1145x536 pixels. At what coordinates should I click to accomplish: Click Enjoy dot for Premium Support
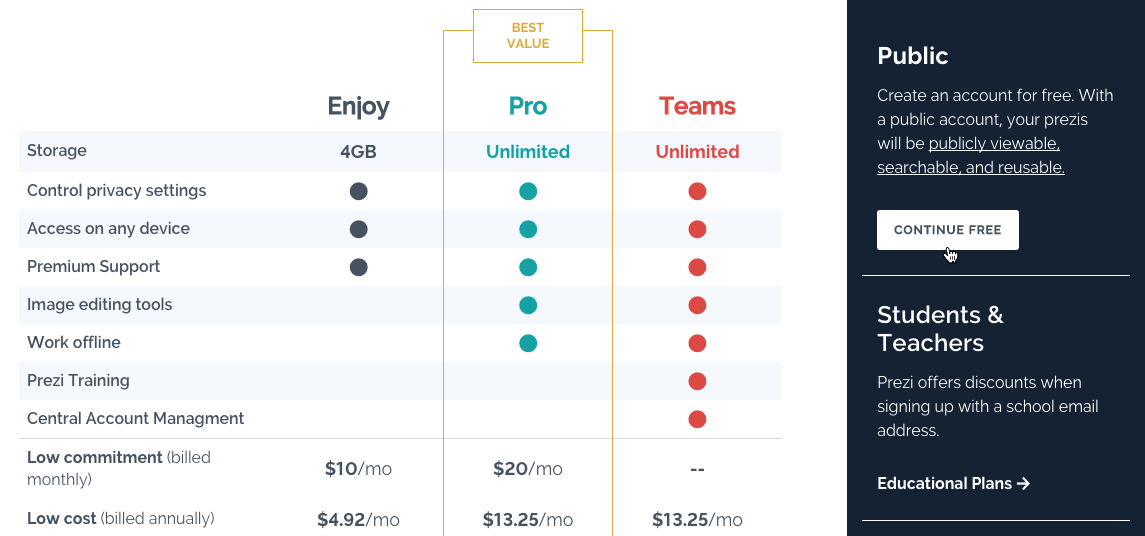click(358, 267)
